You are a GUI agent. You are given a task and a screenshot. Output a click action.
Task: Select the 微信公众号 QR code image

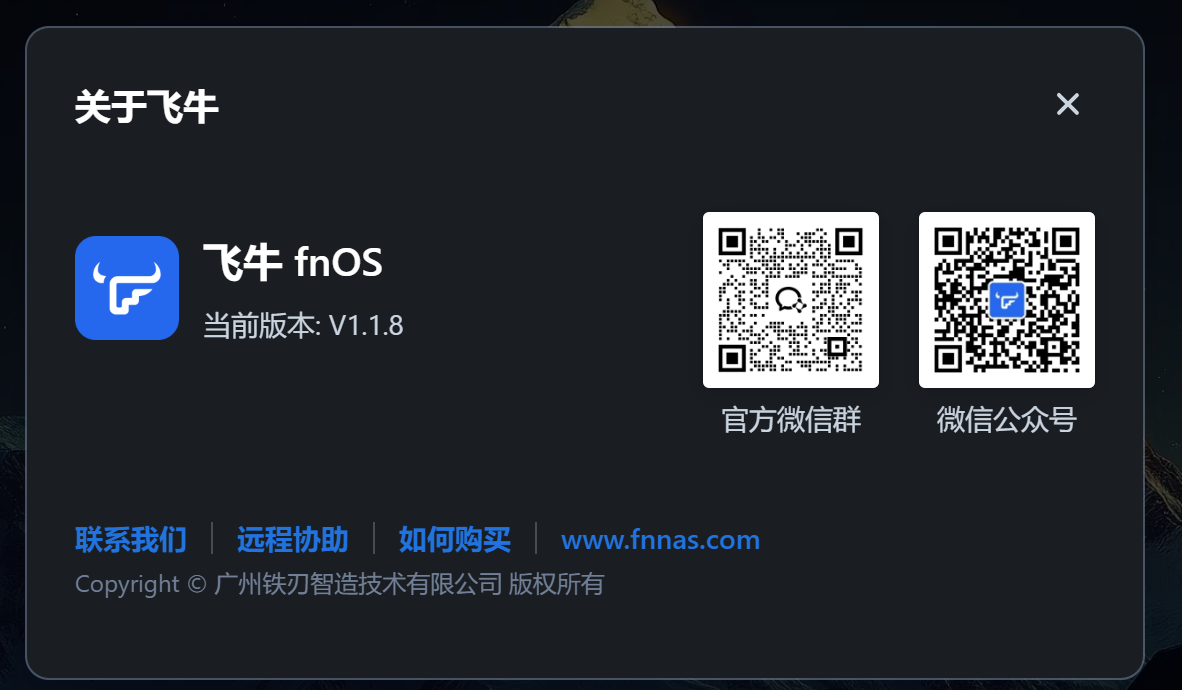pos(1006,300)
